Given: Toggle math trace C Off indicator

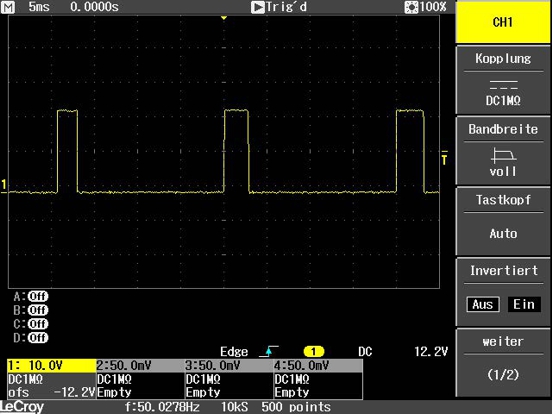Looking at the screenshot, I should point(38,324).
